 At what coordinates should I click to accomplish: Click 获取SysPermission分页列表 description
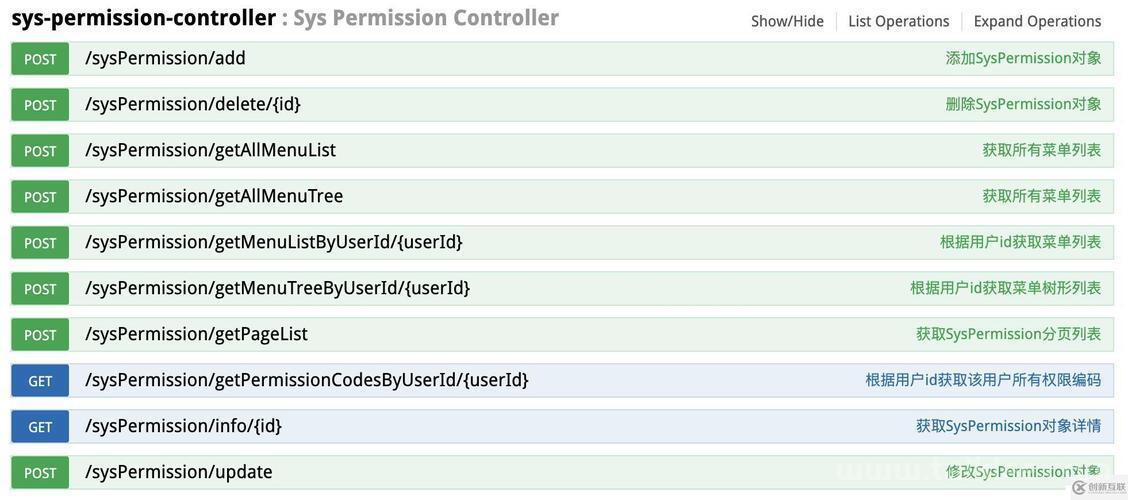click(1009, 334)
